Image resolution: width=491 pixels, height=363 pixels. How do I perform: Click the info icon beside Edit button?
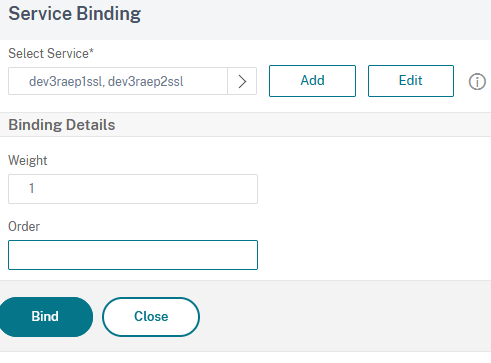click(477, 82)
